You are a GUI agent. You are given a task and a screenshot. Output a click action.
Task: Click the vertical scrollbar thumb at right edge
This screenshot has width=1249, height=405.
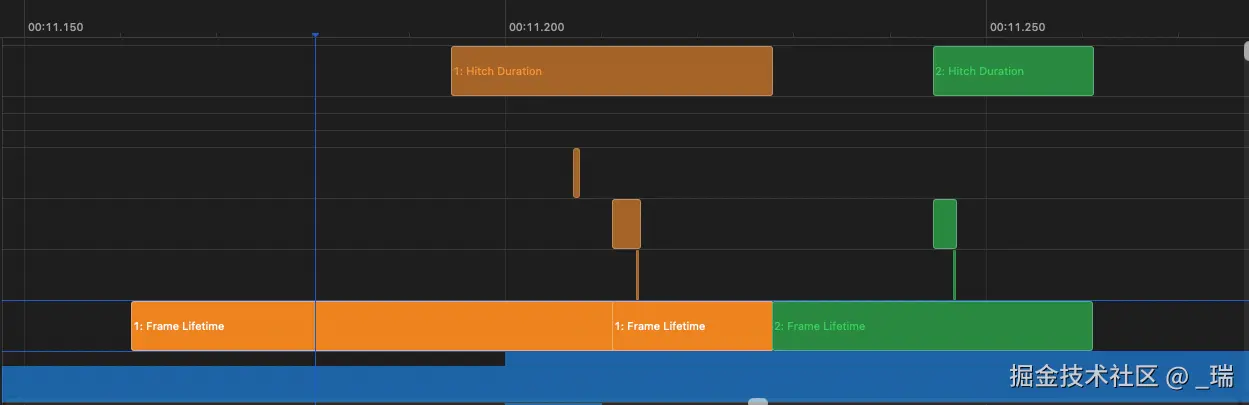click(1245, 52)
